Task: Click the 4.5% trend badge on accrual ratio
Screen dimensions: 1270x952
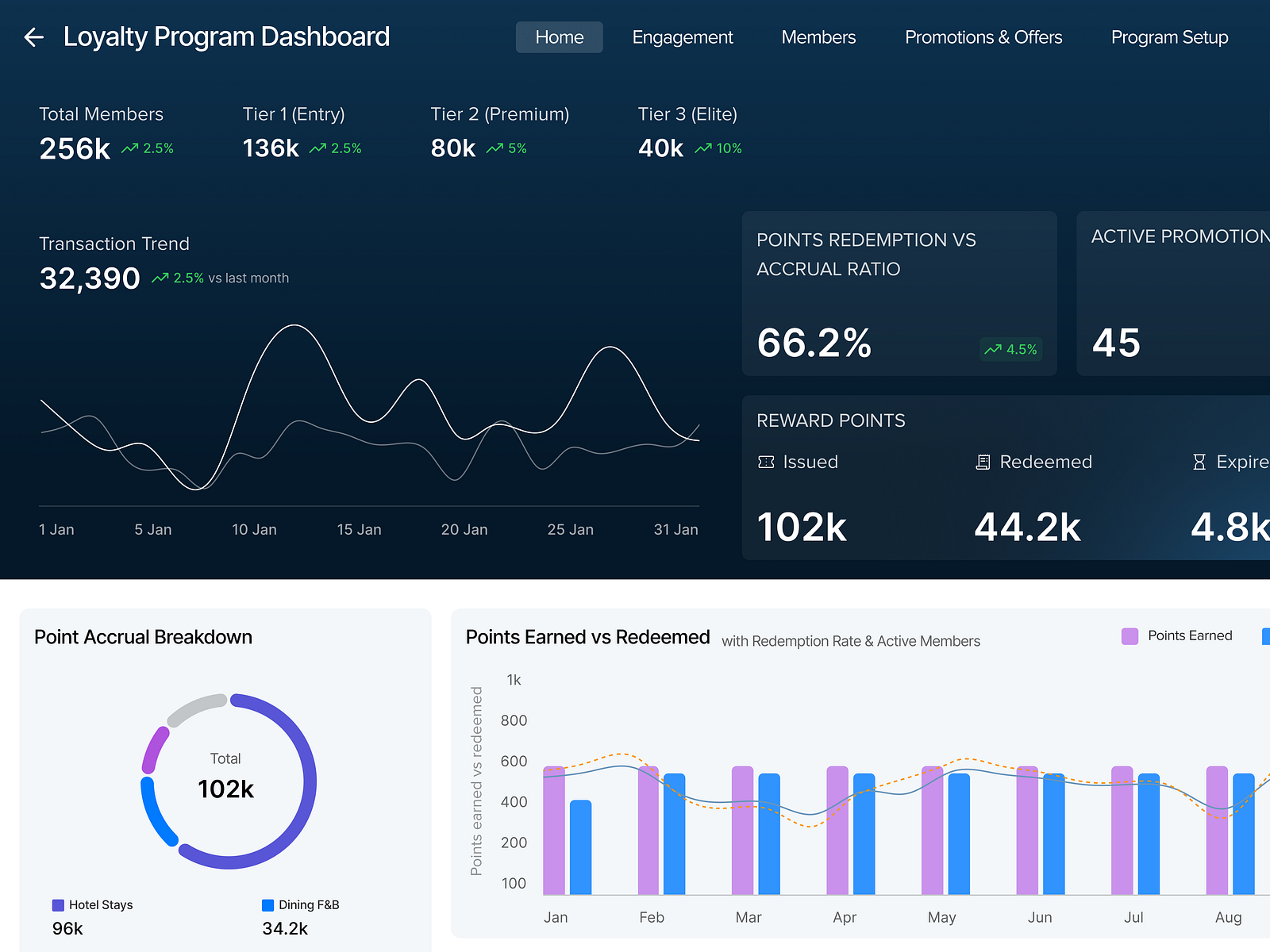Action: (1010, 349)
